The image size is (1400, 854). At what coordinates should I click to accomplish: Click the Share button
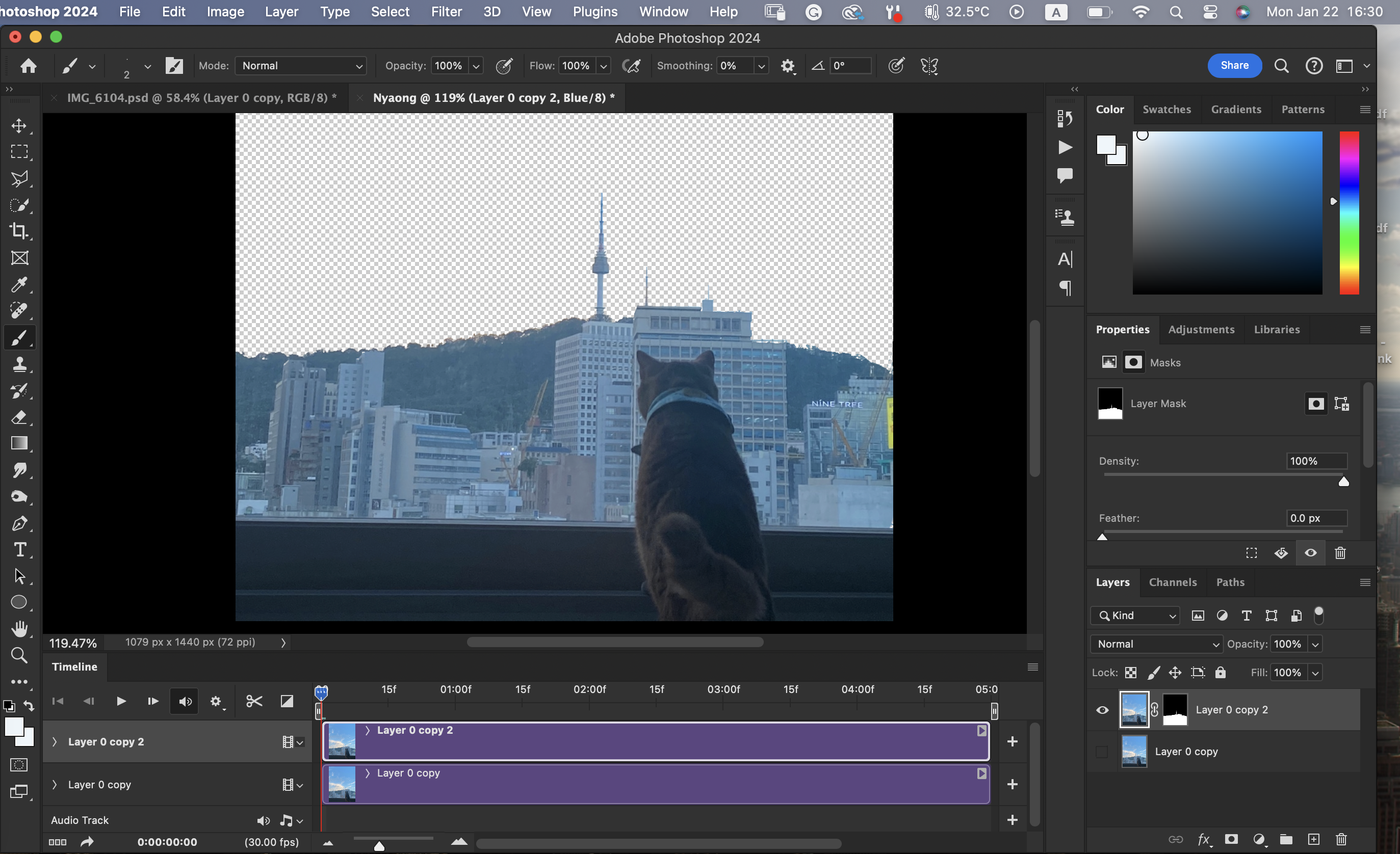[x=1235, y=65]
